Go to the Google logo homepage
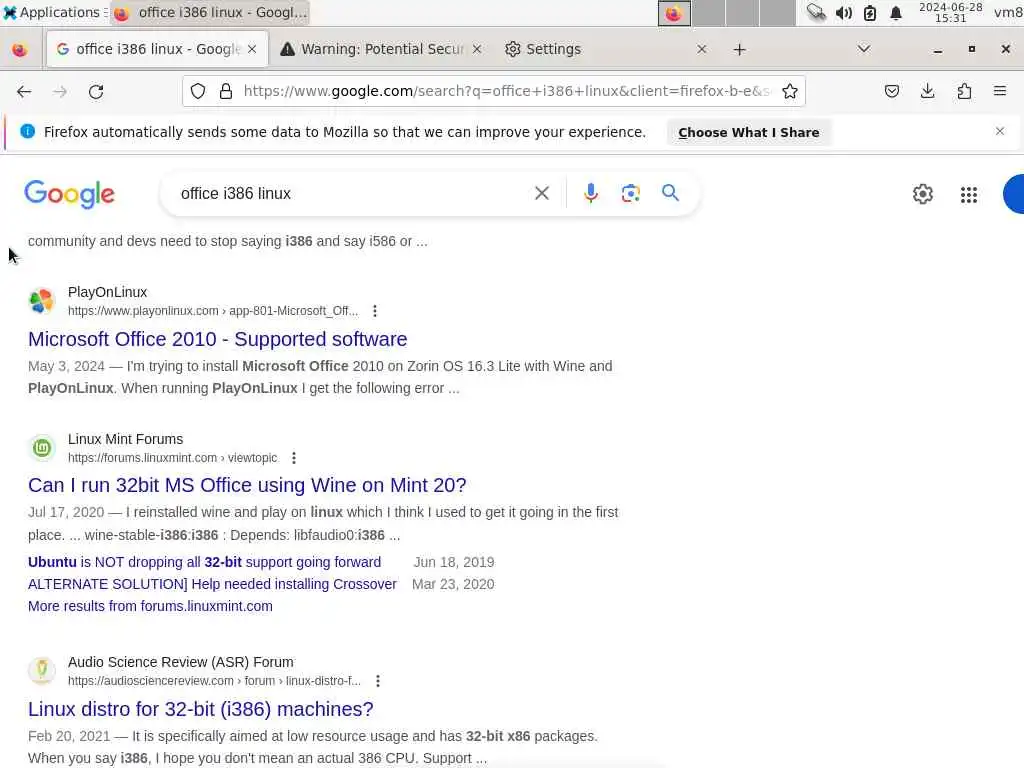Viewport: 1024px width, 768px height. 70,194
